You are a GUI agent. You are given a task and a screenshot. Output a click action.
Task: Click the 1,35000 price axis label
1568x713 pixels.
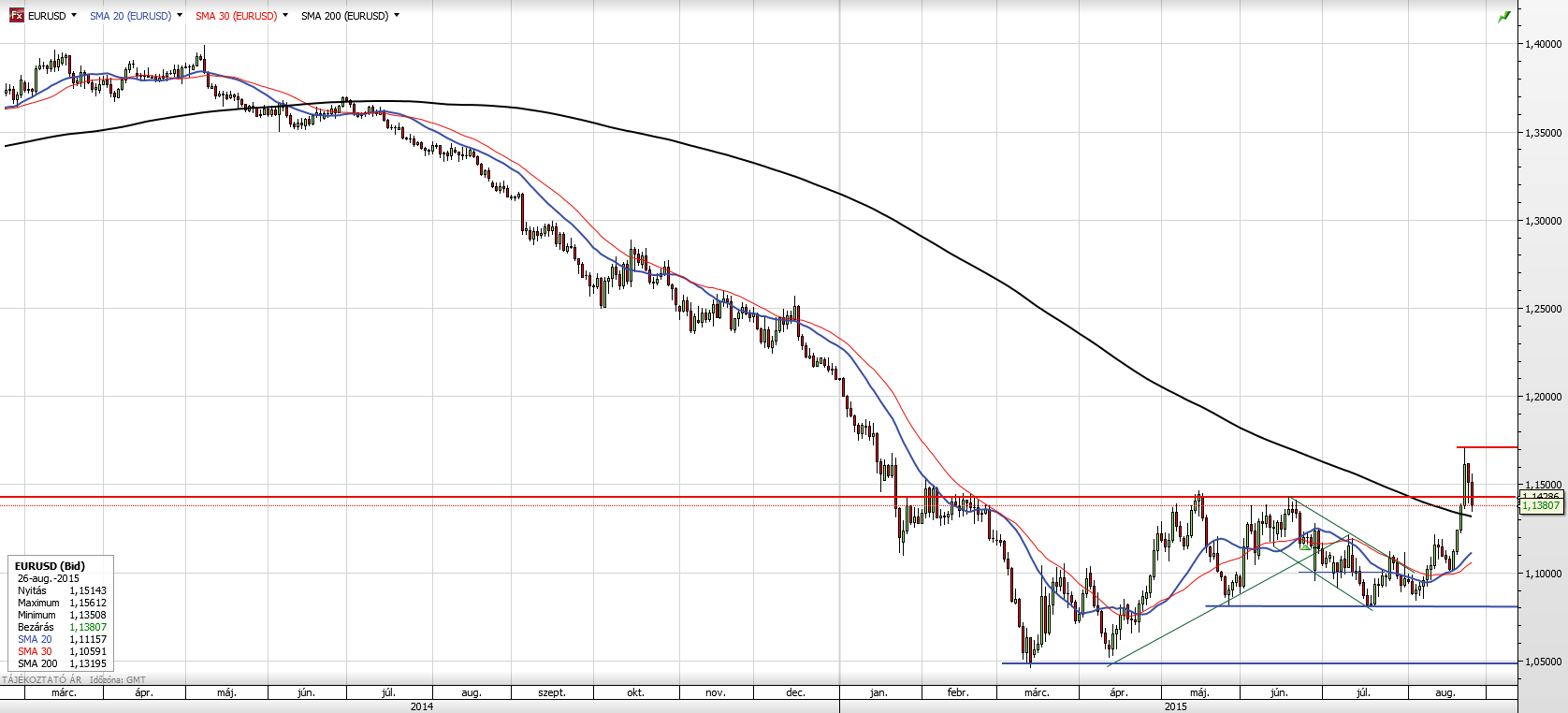tap(1544, 133)
